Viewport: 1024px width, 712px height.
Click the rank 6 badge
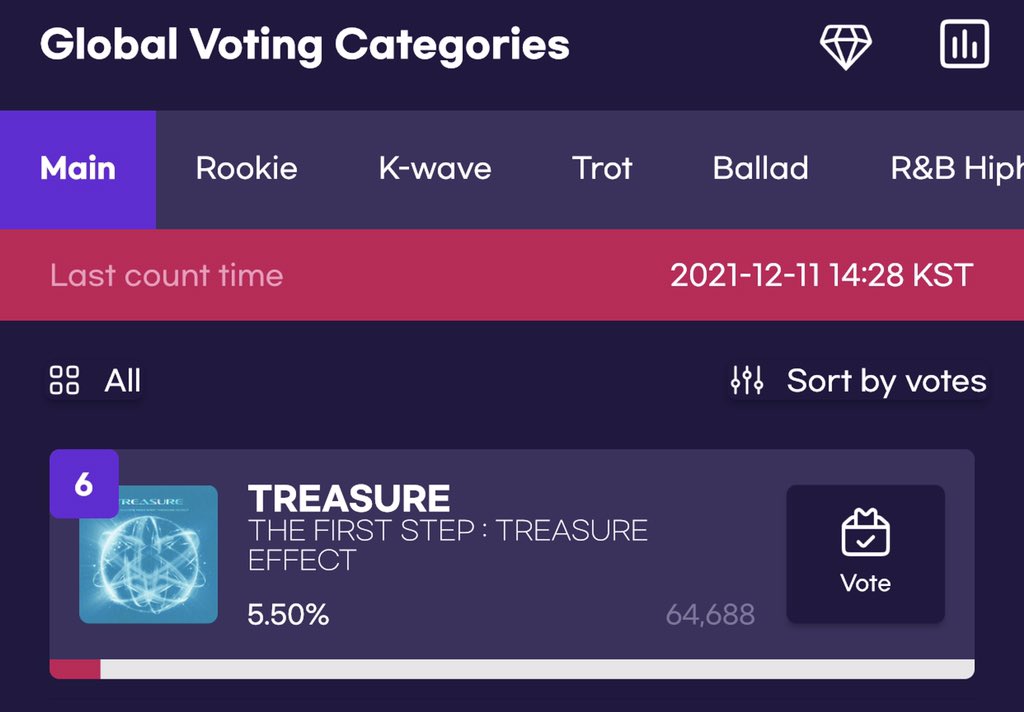coord(84,484)
